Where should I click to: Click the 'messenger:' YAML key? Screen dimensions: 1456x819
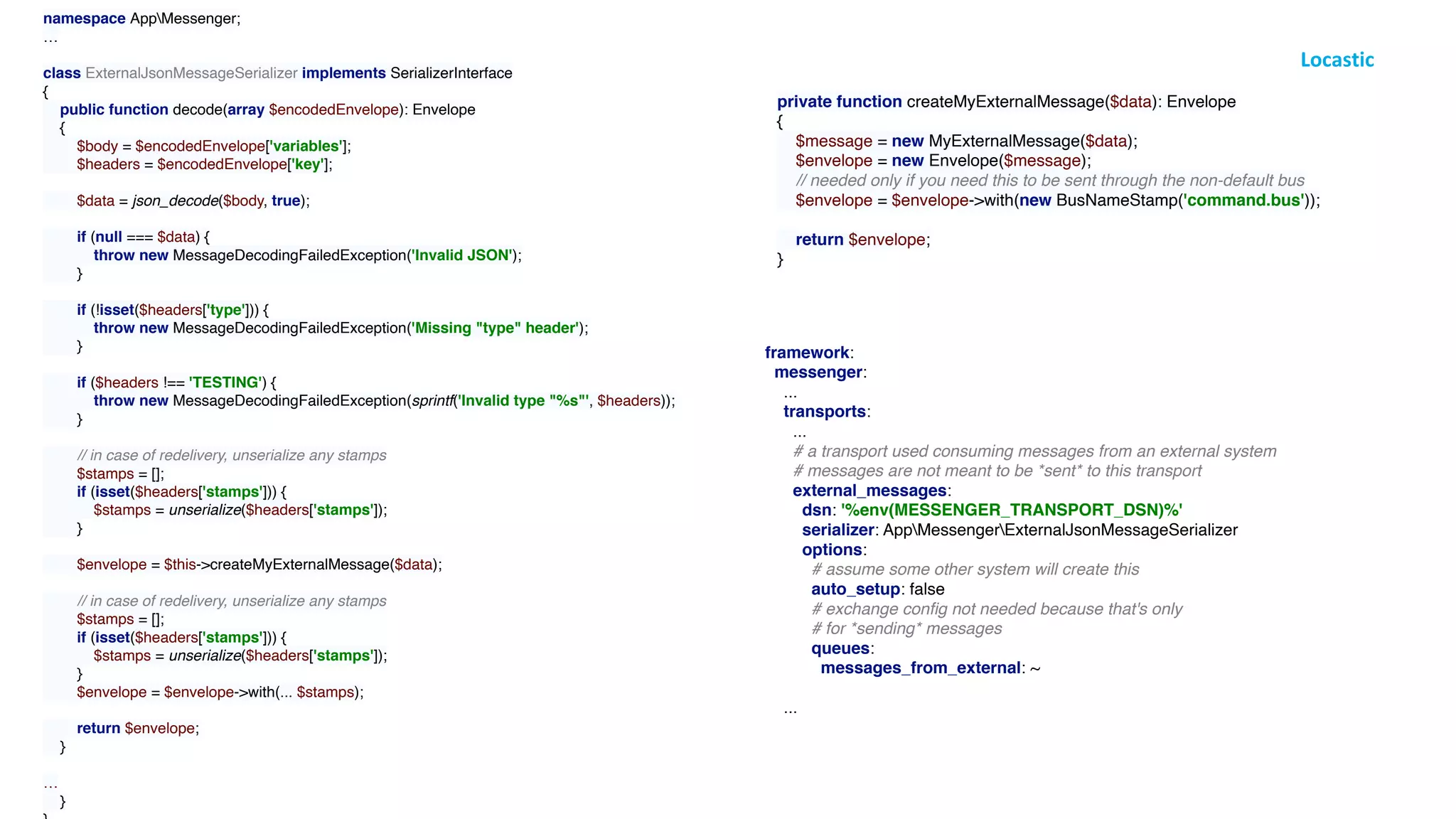click(x=820, y=373)
